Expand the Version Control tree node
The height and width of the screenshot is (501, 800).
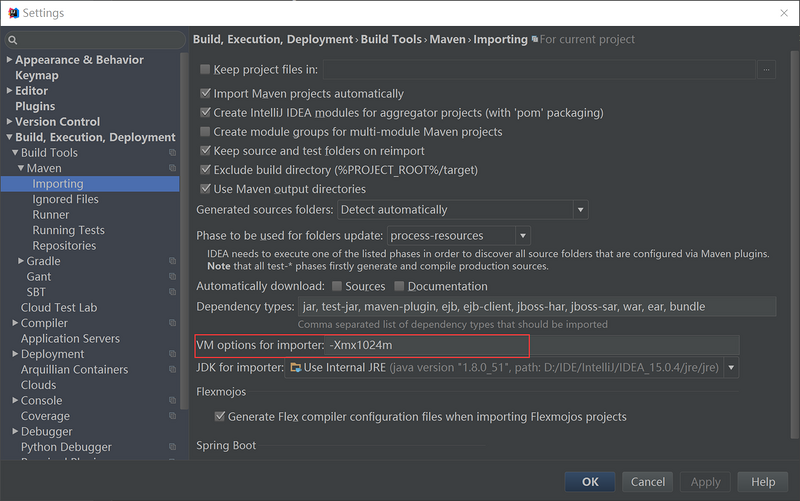[x=10, y=122]
